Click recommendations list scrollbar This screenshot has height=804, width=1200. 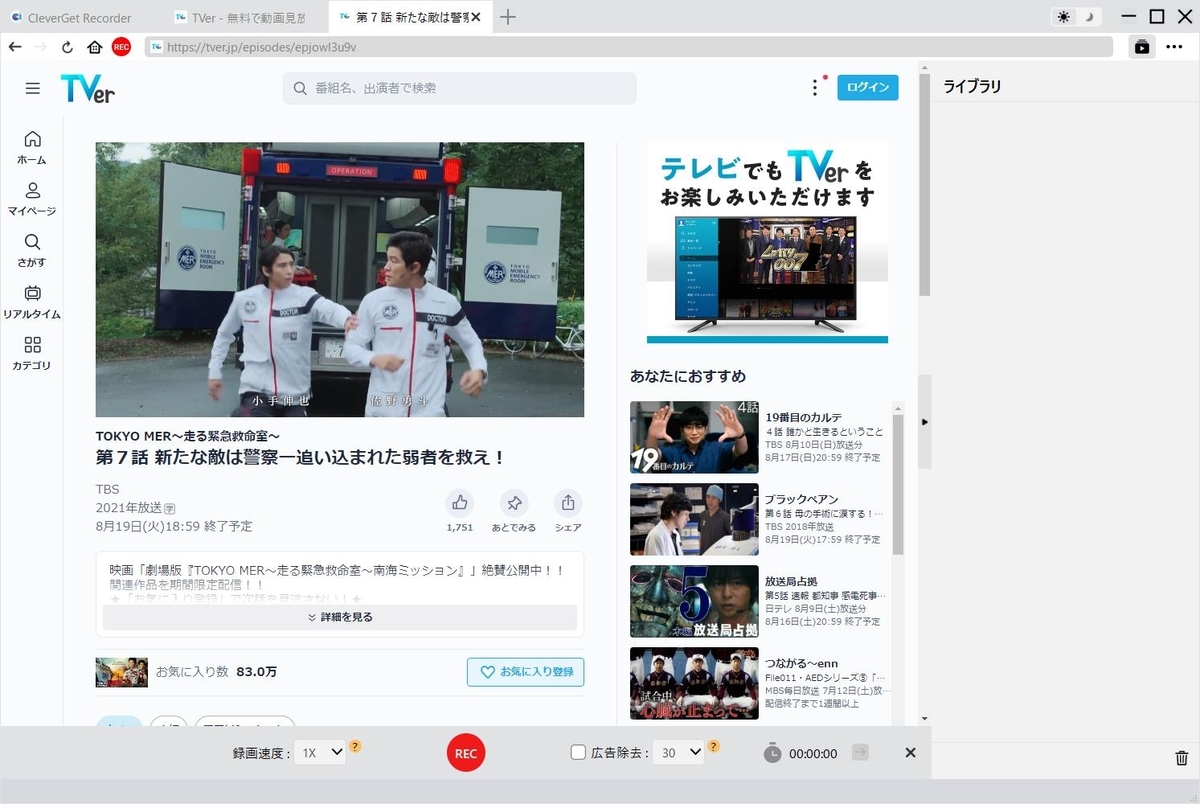tap(898, 485)
